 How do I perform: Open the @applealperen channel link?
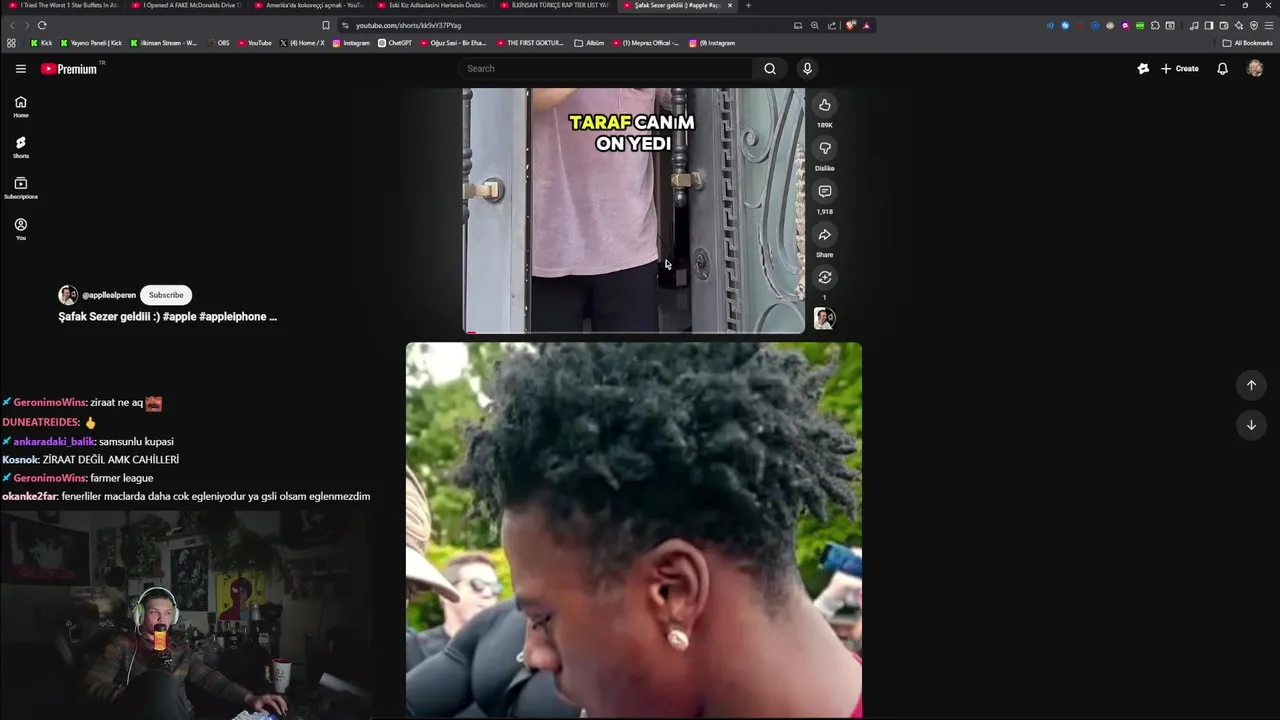(109, 295)
